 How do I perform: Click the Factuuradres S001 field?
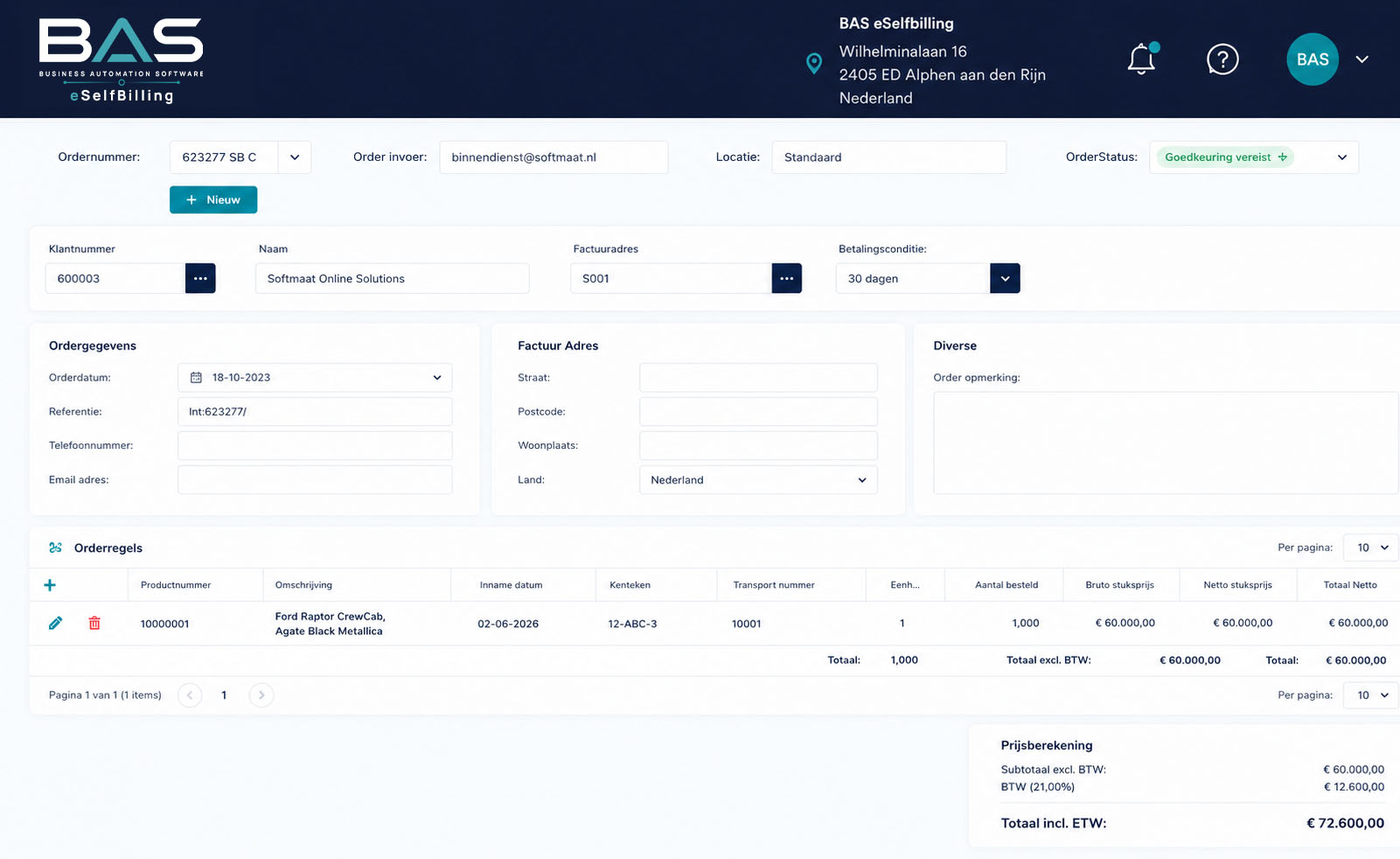(671, 278)
